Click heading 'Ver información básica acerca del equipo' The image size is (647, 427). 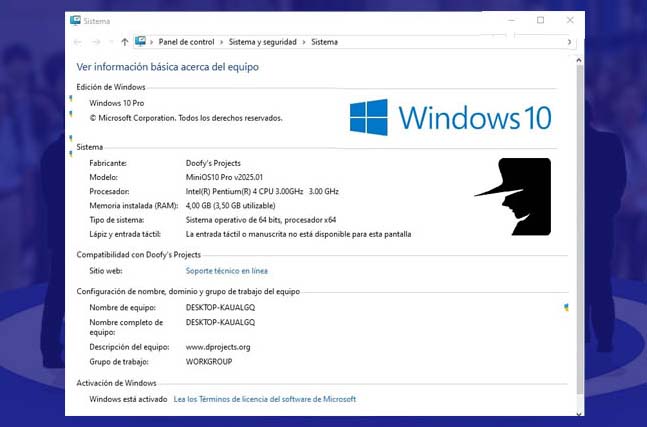(168, 67)
